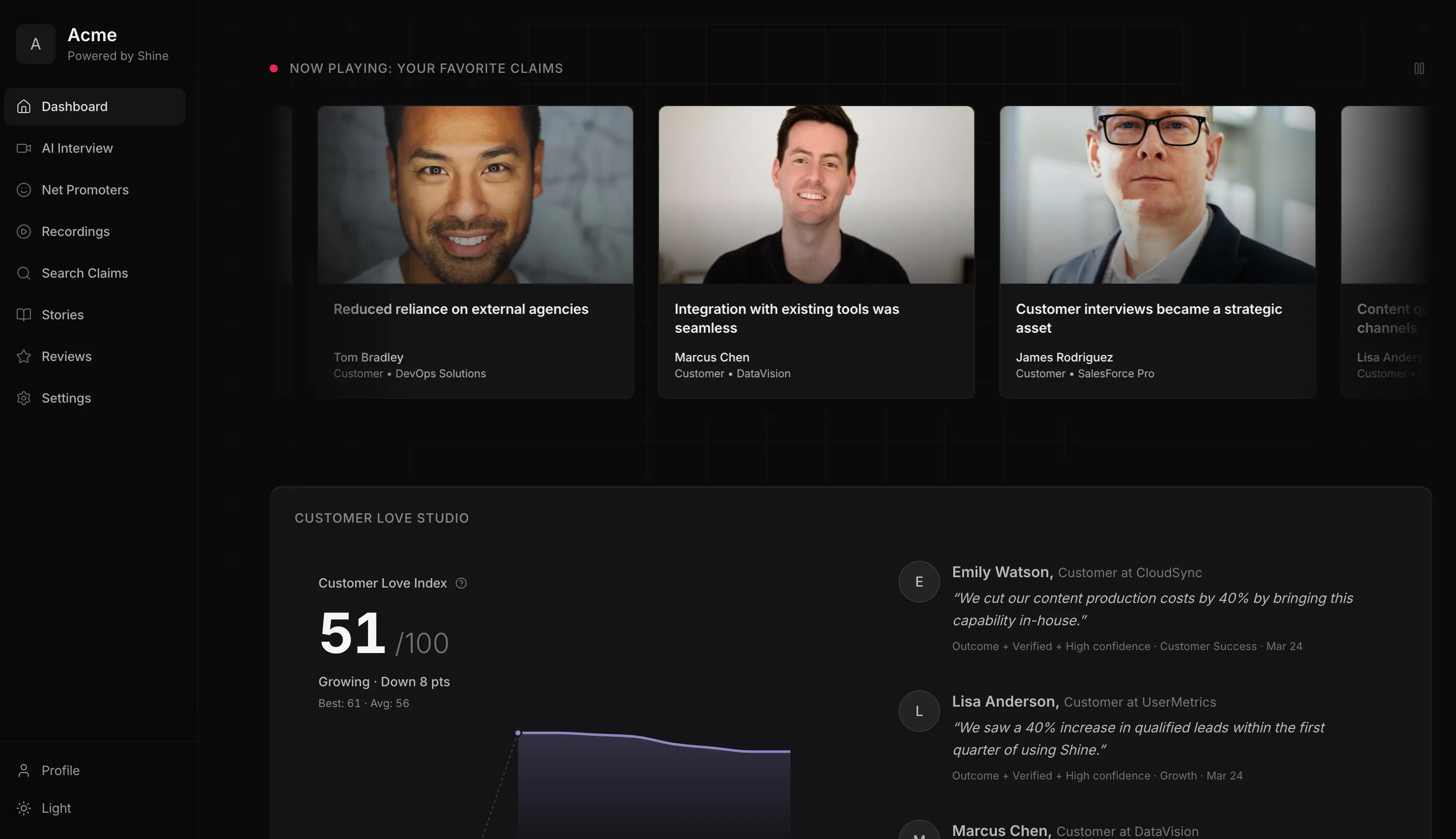Click the red Now Playing indicator dot
The image size is (1456, 839).
[x=274, y=68]
